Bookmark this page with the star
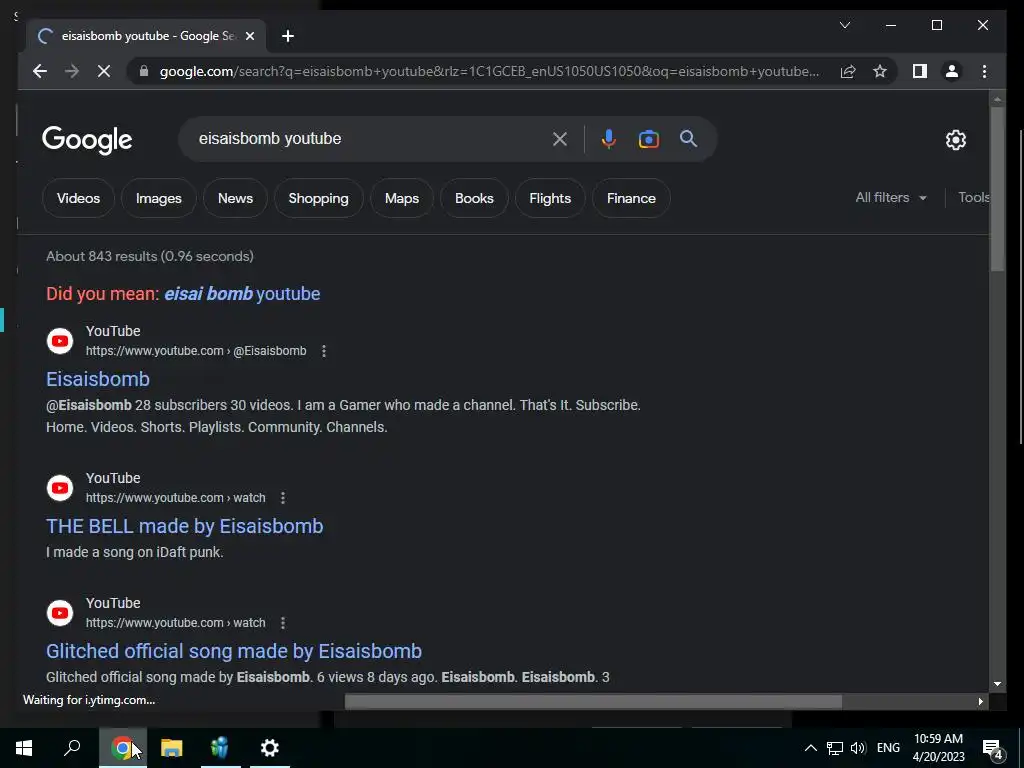 point(880,71)
